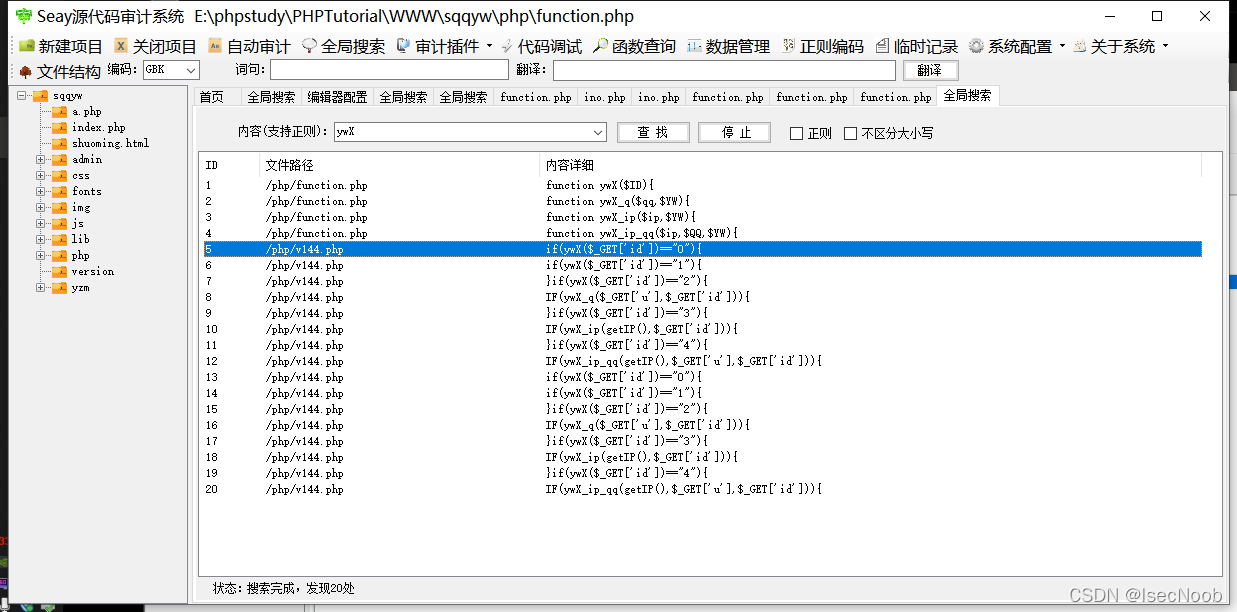
Task: Switch to the 编辑器配置 tab
Action: point(337,97)
